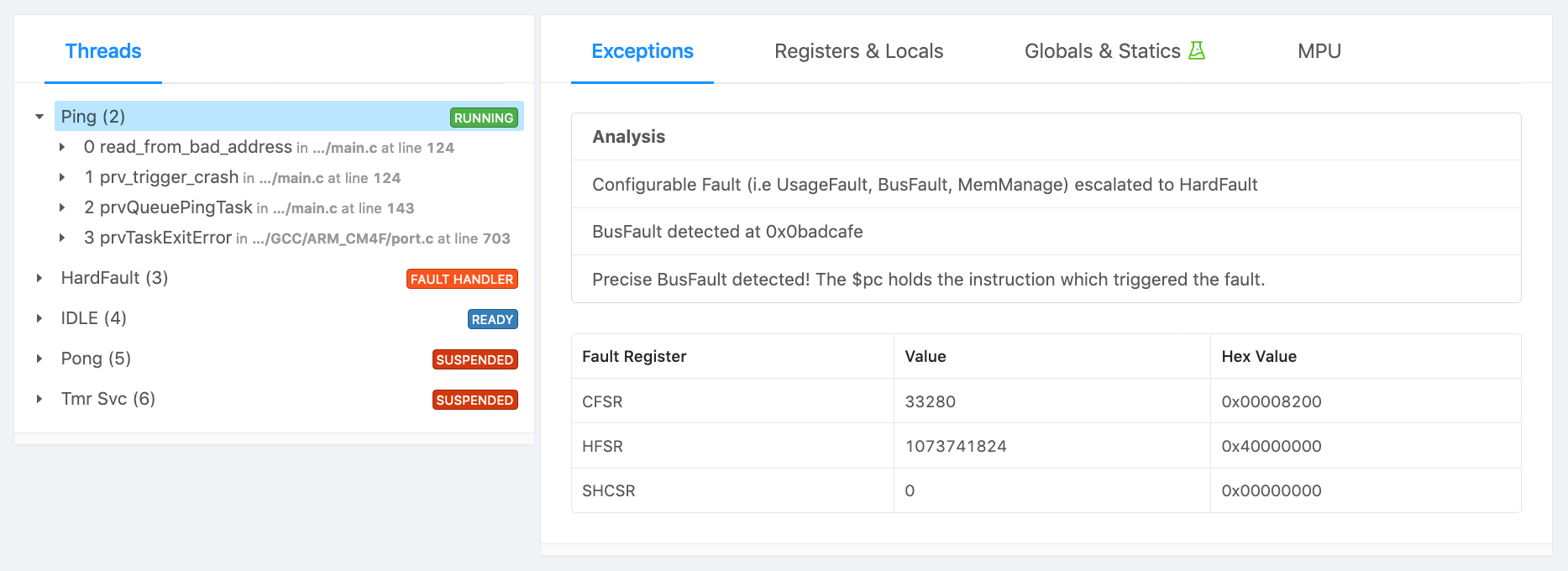This screenshot has height=571, width=1568.
Task: Expand the Pong (5) thread
Action: pos(39,359)
